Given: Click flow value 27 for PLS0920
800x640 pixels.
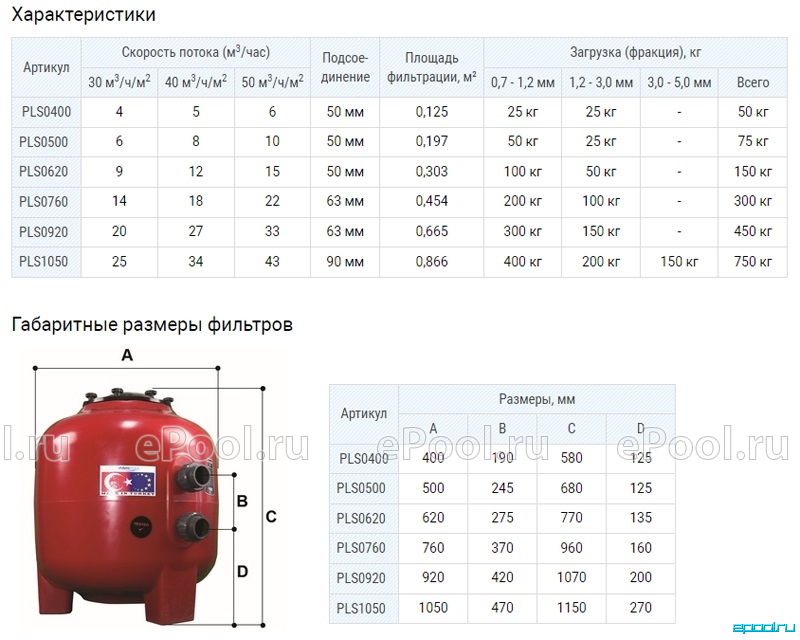Looking at the screenshot, I should 196,231.
